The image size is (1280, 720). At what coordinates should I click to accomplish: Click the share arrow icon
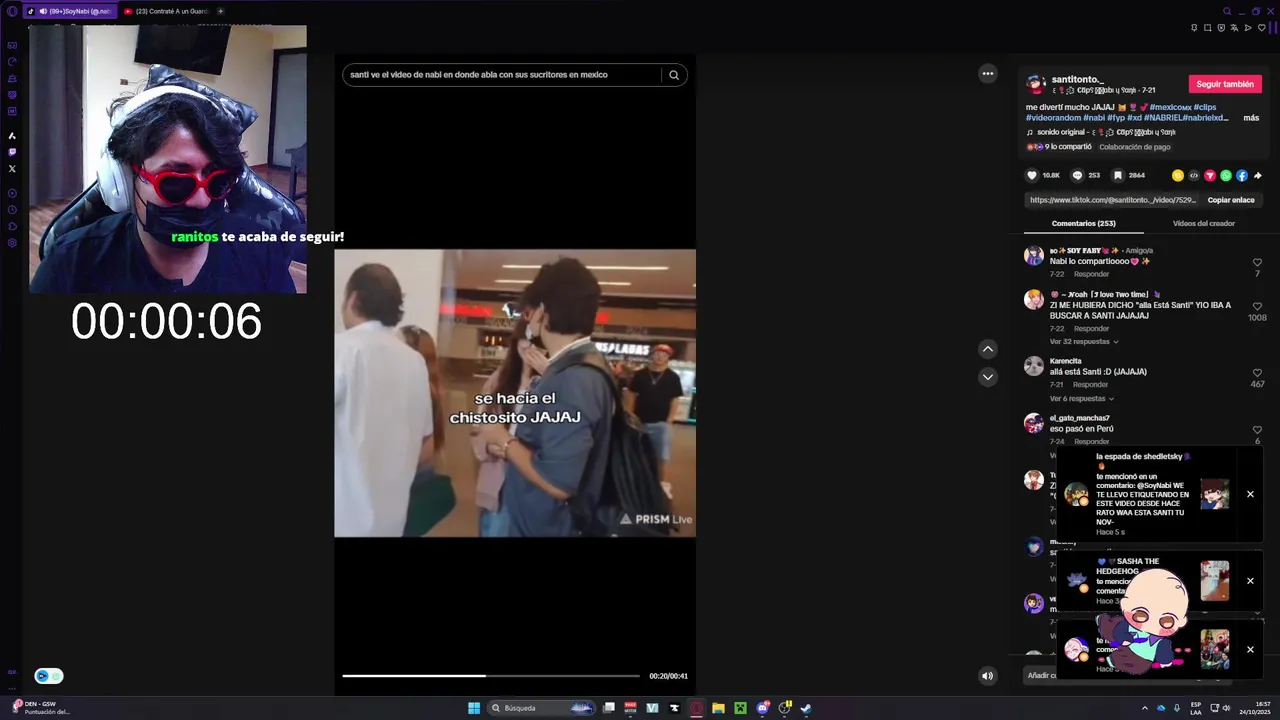(x=1258, y=175)
